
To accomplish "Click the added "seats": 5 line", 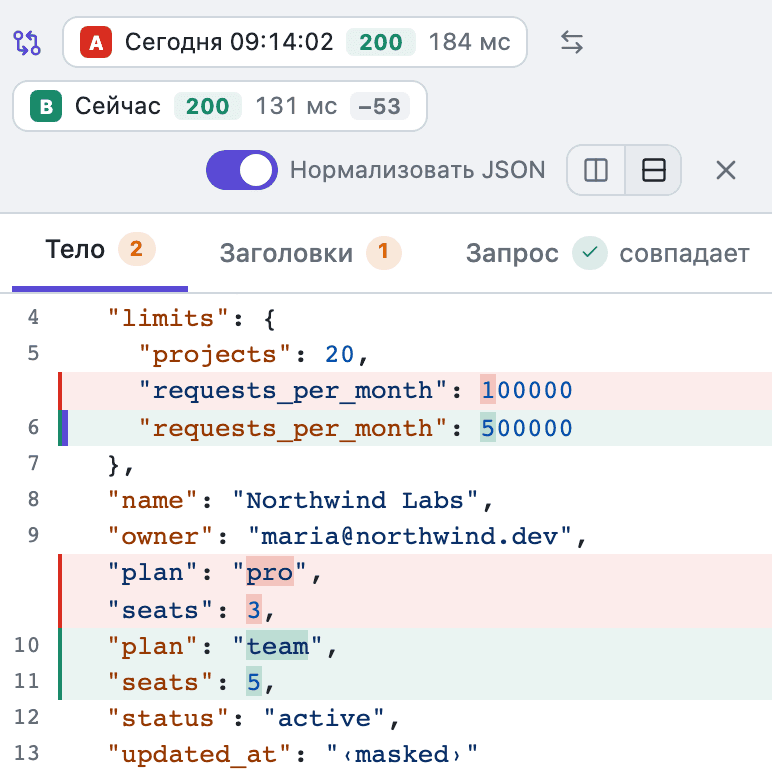I will (415, 682).
